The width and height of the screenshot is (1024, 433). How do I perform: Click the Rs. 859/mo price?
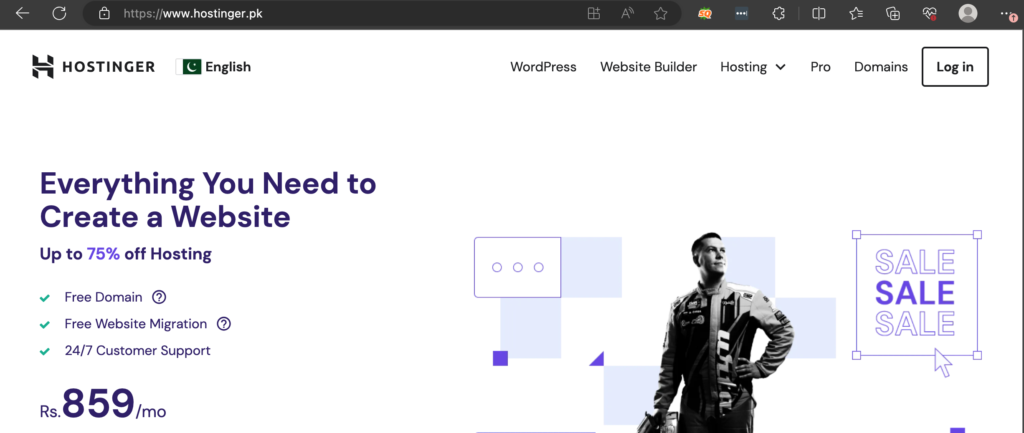pyautogui.click(x=103, y=405)
